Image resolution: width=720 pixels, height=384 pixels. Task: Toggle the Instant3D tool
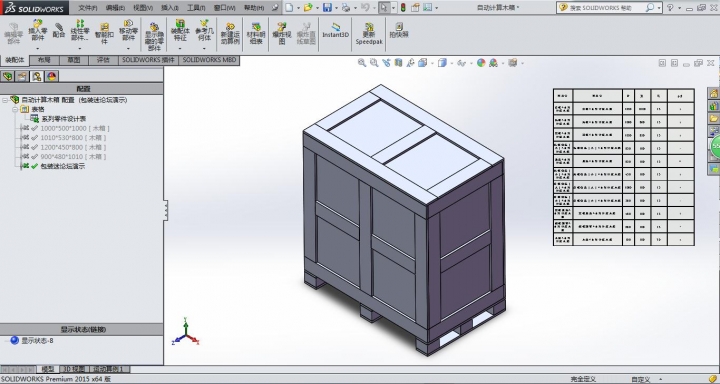(x=335, y=30)
